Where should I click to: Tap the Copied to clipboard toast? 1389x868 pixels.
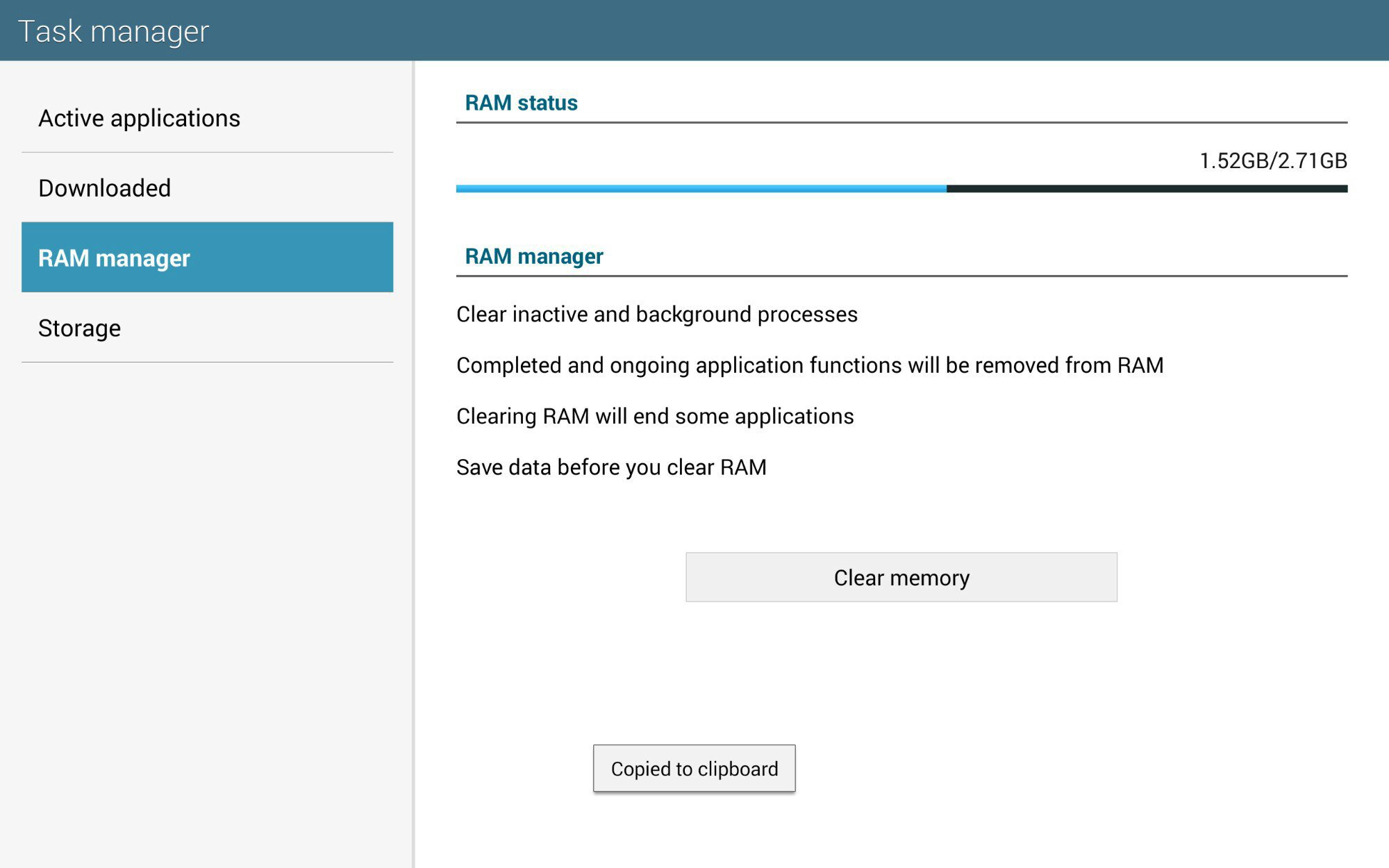point(694,769)
